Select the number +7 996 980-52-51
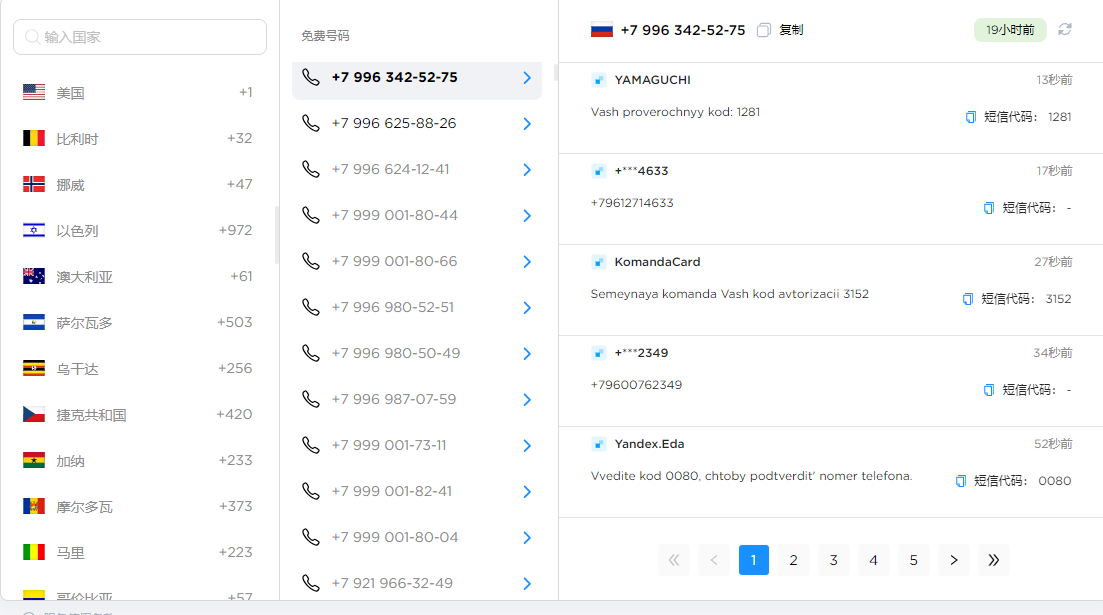 [417, 308]
